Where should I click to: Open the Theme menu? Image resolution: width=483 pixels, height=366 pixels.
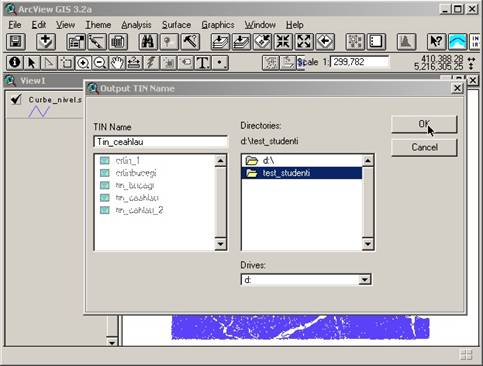tap(98, 25)
